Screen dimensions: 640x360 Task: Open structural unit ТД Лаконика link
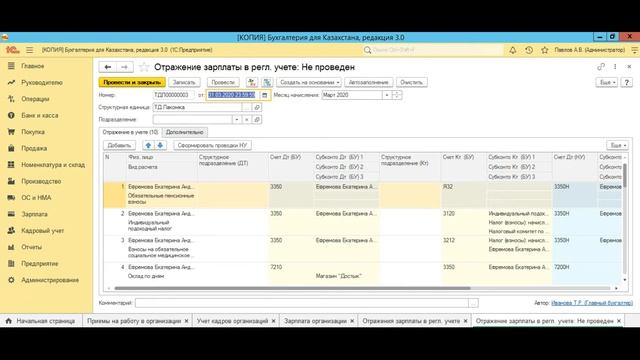click(x=257, y=107)
